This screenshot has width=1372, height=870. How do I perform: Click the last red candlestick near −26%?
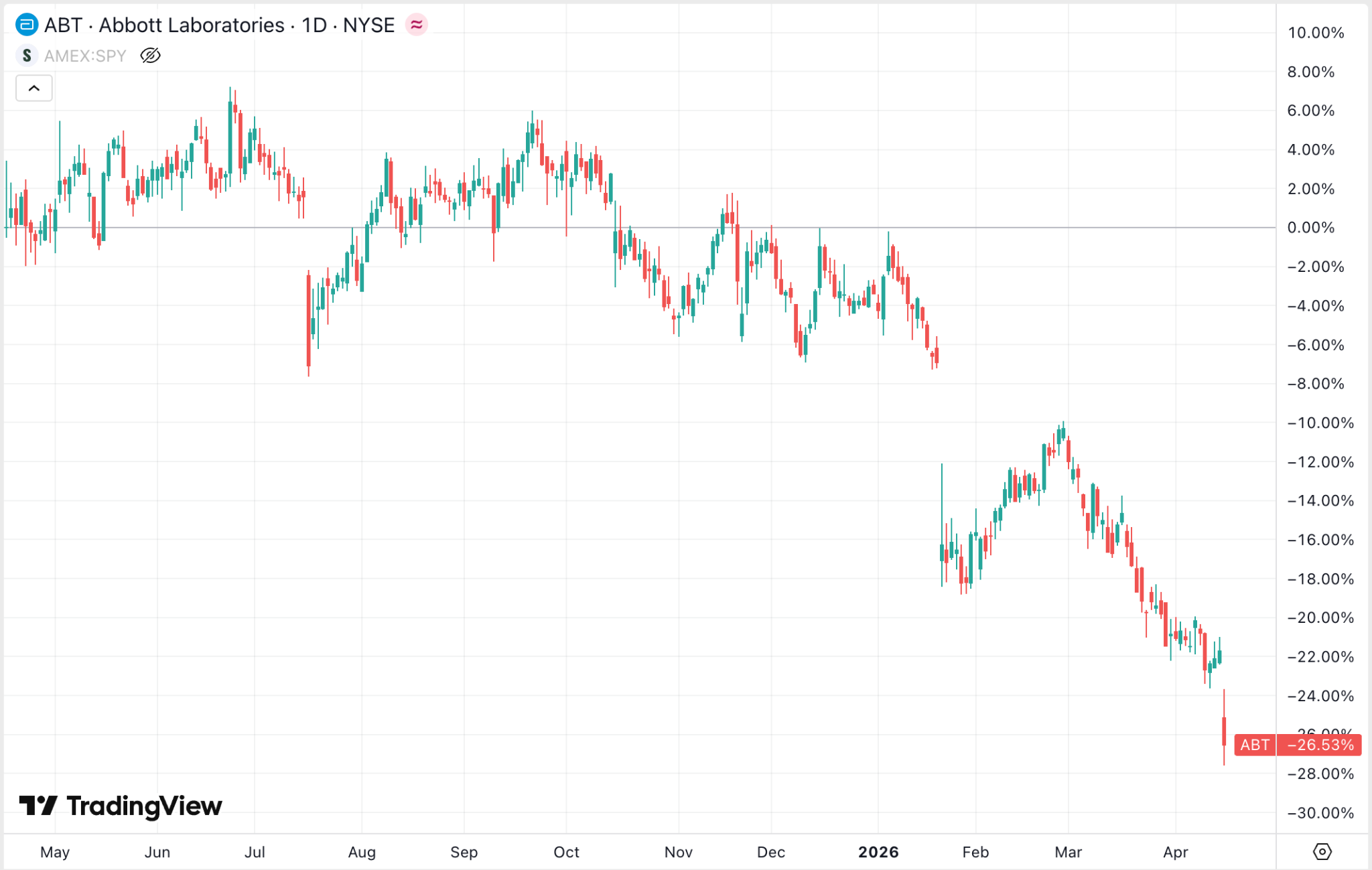(1224, 731)
